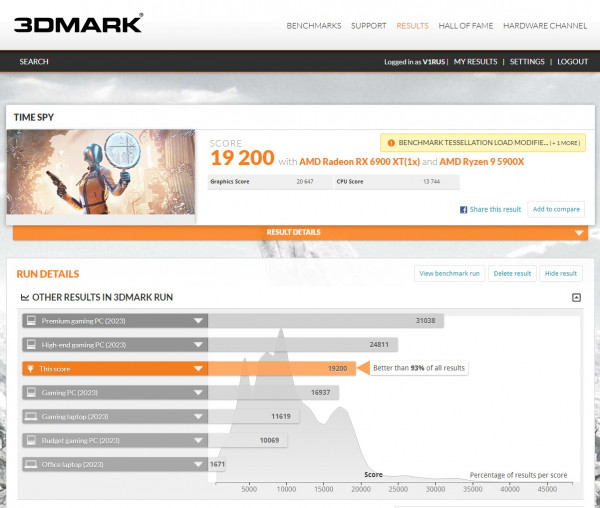
Task: Click the 11619 score bar
Action: coord(254,416)
